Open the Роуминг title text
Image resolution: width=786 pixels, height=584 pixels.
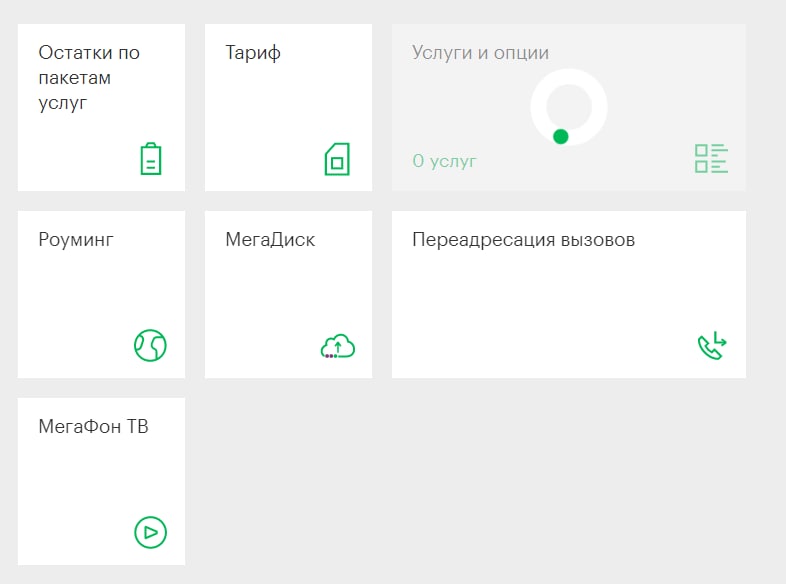tap(76, 240)
